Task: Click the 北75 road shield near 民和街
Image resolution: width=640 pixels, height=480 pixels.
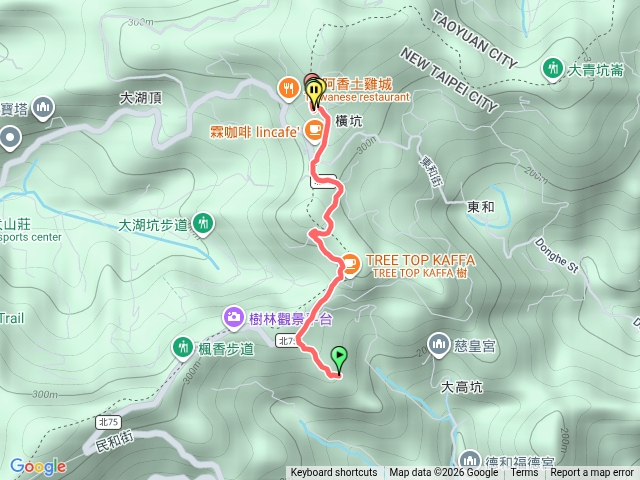Action: coord(109,422)
